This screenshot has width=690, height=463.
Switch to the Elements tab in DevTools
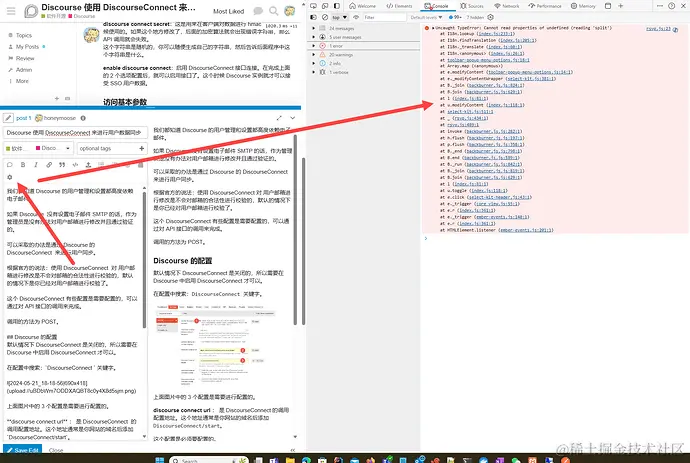pyautogui.click(x=400, y=6)
